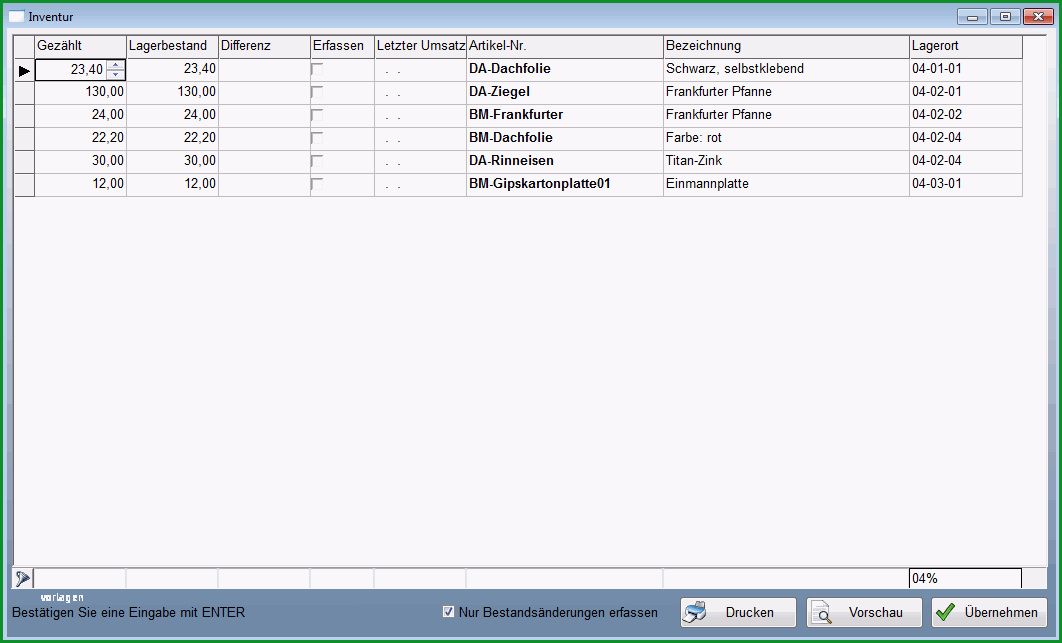This screenshot has width=1062, height=643.
Task: Click the Gezählt cell 30,00
Action: point(81,161)
